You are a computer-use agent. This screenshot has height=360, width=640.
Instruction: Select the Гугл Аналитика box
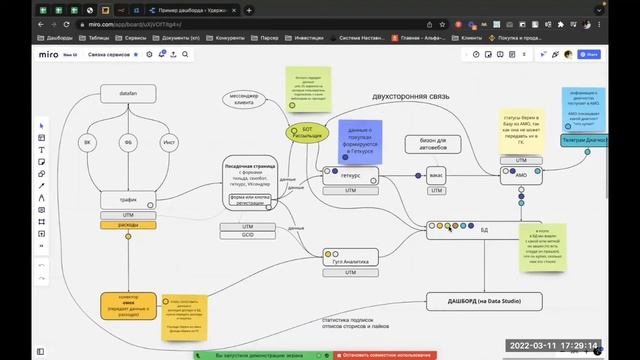(350, 258)
